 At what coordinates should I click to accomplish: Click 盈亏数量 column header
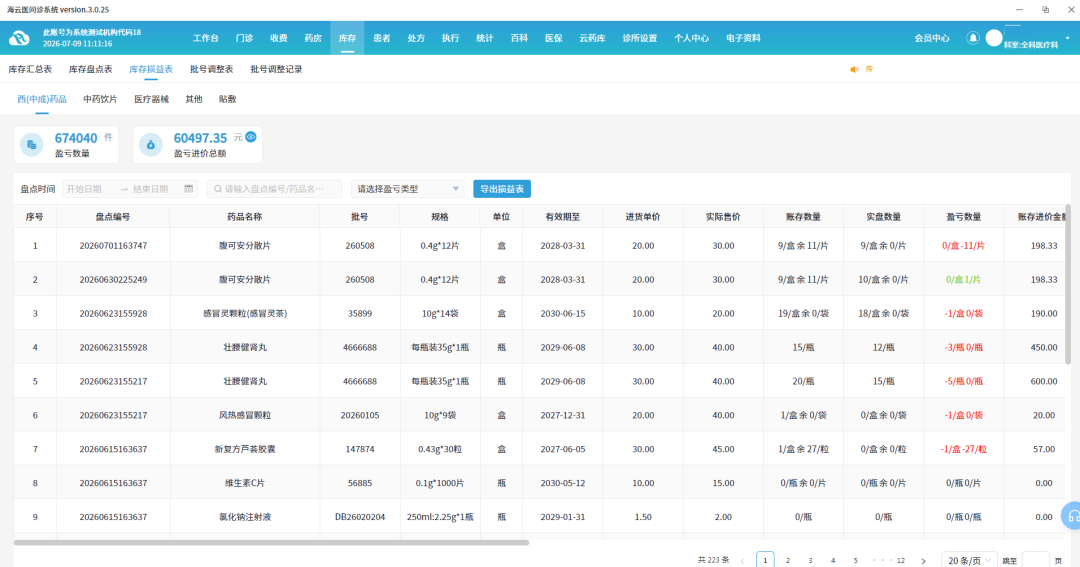click(964, 216)
